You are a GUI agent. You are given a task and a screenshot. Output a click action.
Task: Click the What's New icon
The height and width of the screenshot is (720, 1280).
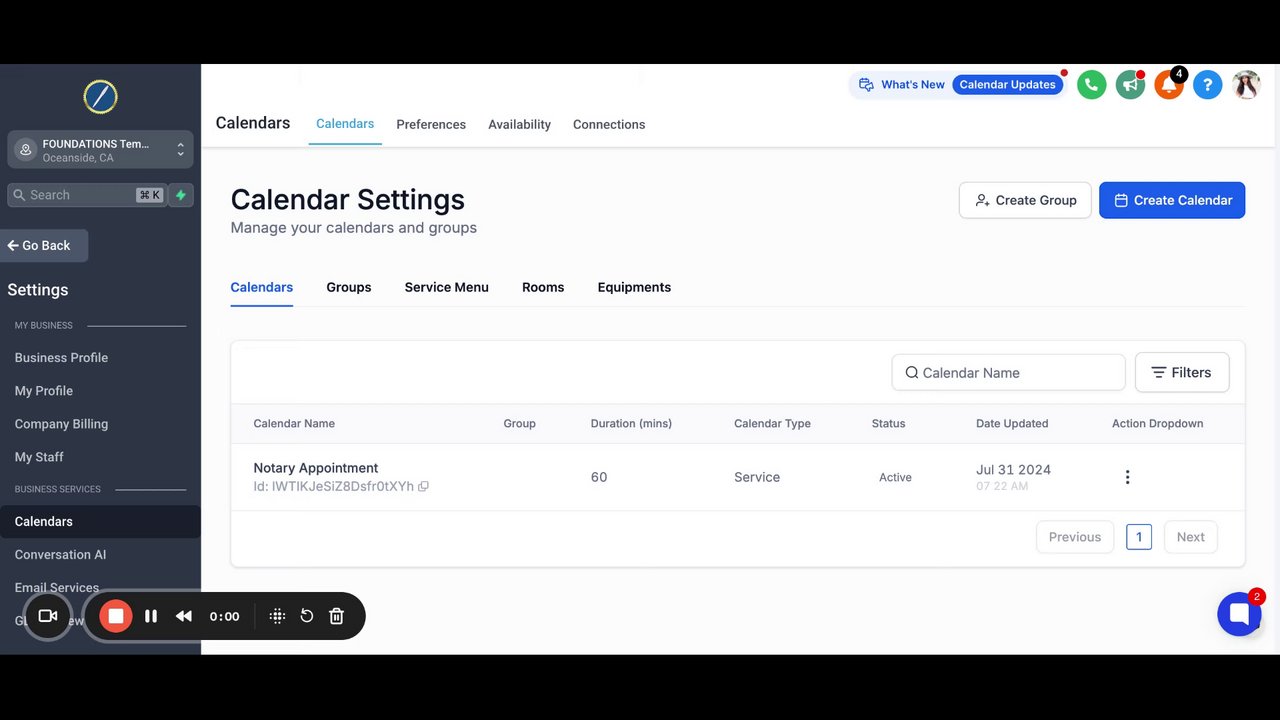click(866, 85)
